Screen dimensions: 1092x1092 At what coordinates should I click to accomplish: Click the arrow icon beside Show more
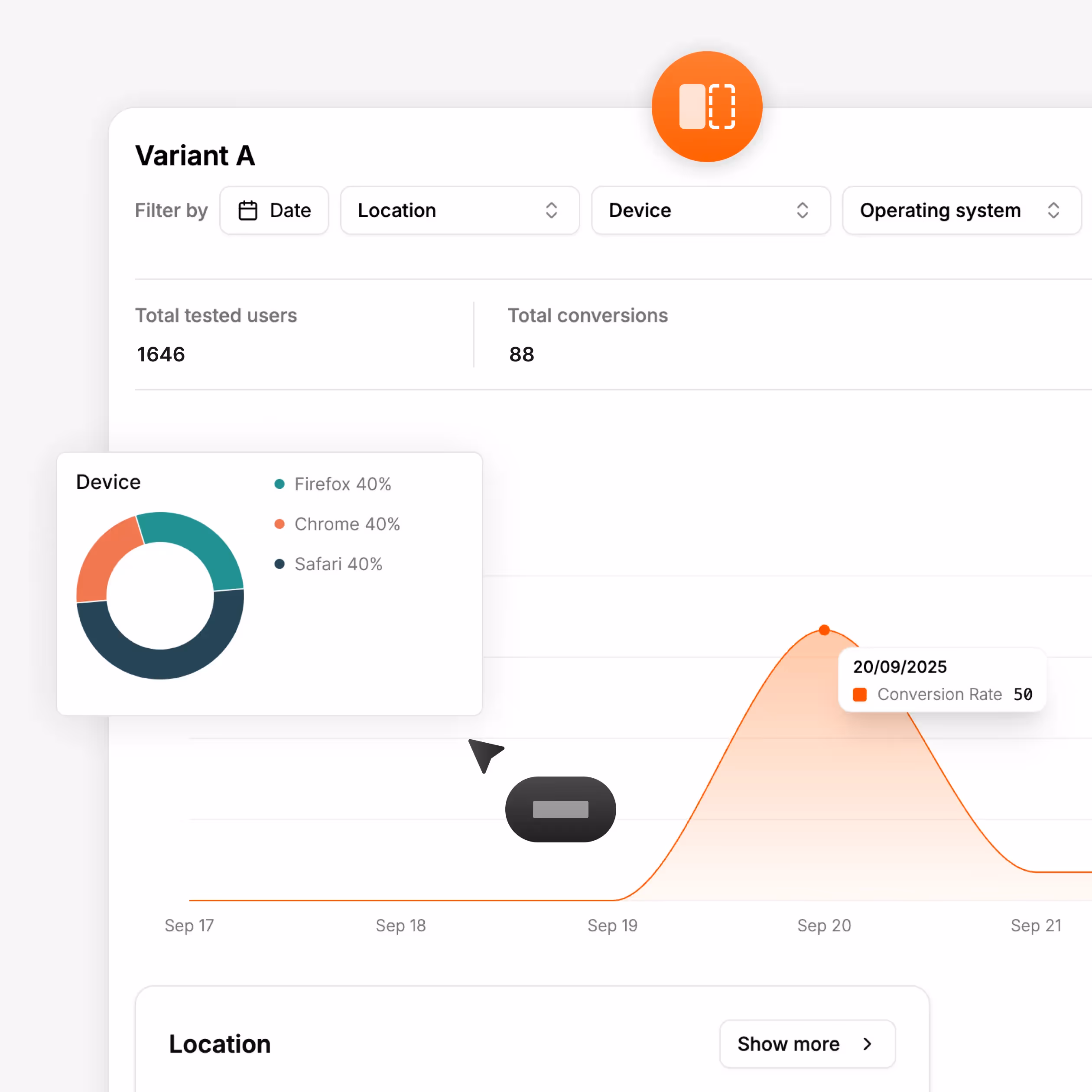868,1044
